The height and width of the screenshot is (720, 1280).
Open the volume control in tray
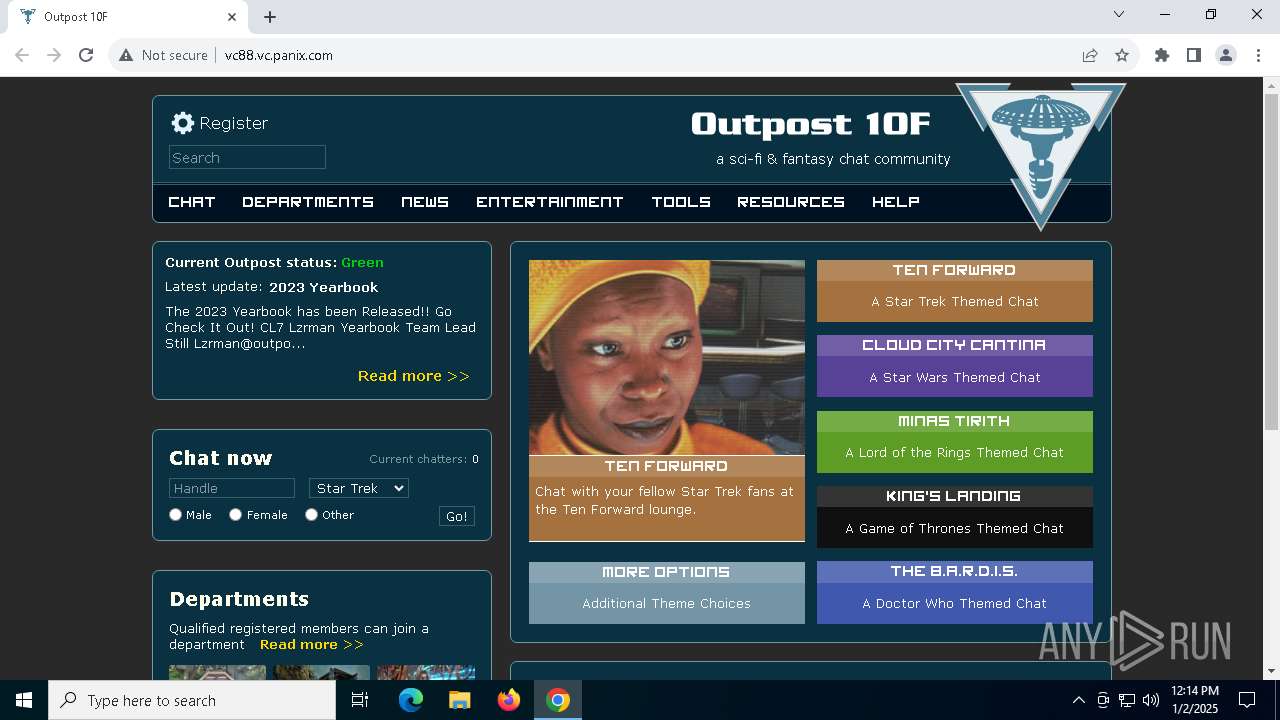coord(1151,700)
